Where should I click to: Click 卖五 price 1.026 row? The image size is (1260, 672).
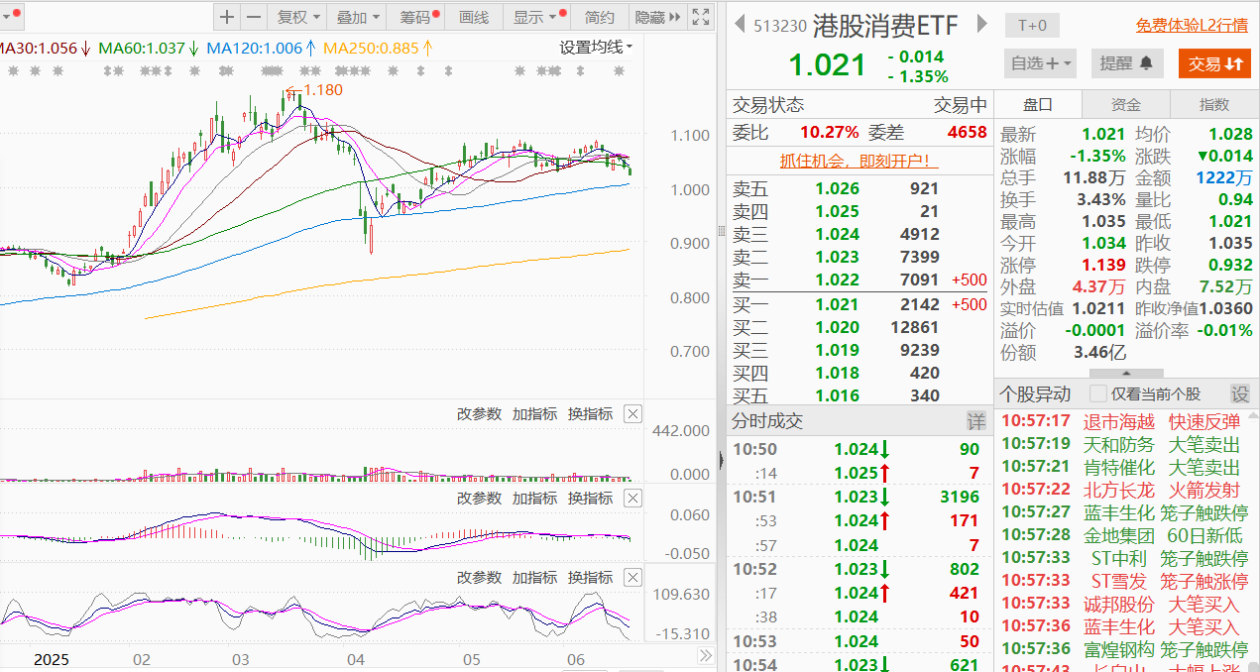(x=859, y=188)
